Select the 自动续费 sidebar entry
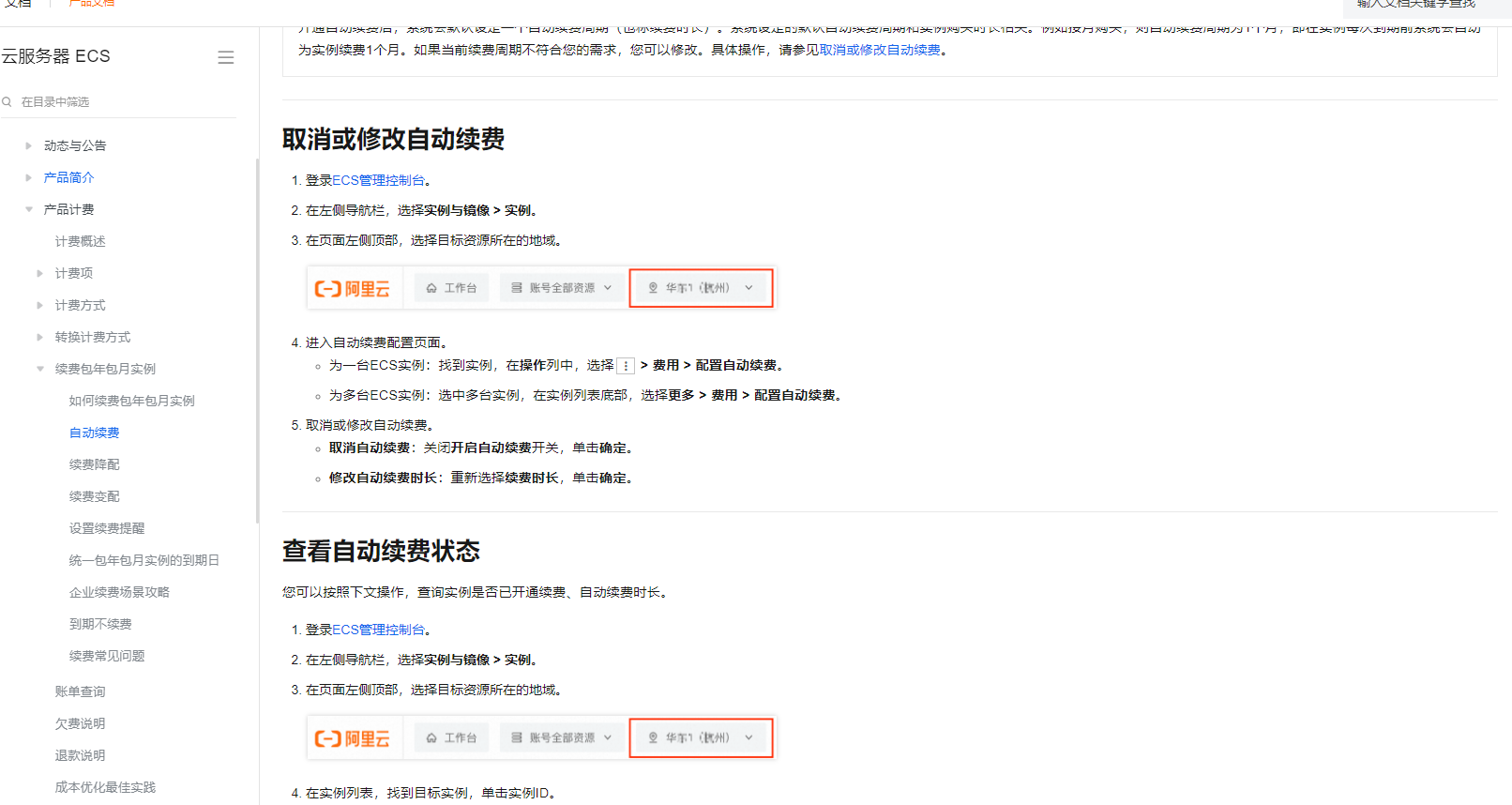1512x805 pixels. (94, 433)
